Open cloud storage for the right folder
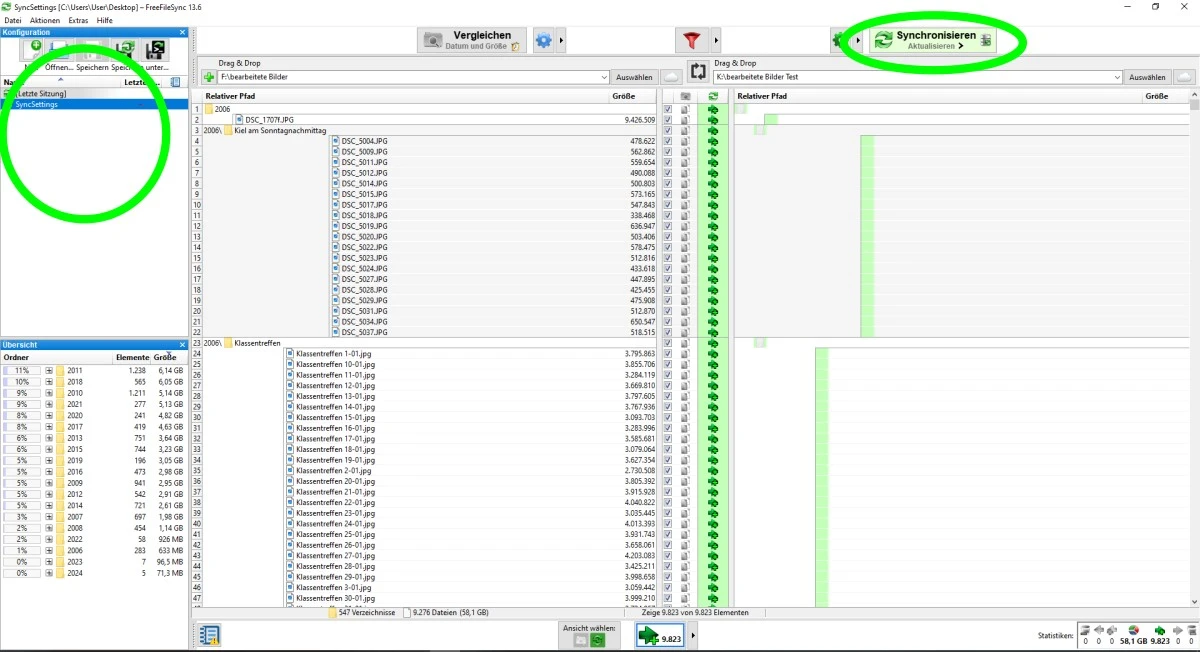 pos(1185,77)
